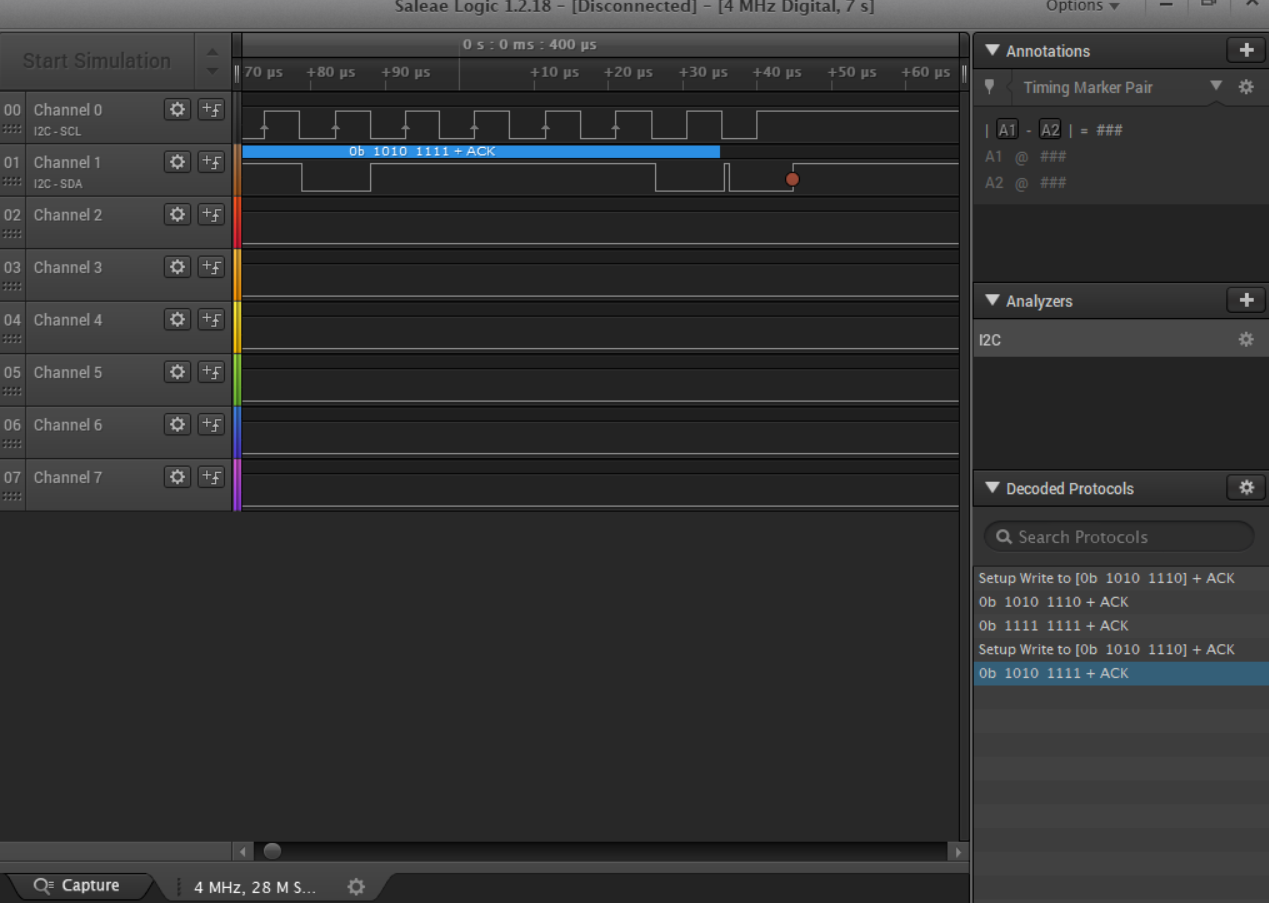
Task: Click the +50 µs time ruler label
Action: [852, 72]
